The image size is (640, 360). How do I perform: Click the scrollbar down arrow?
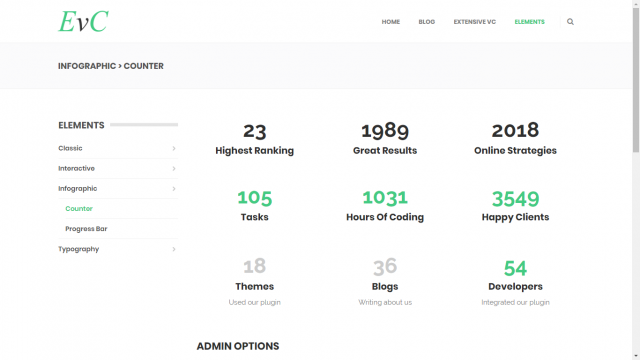pos(636,357)
